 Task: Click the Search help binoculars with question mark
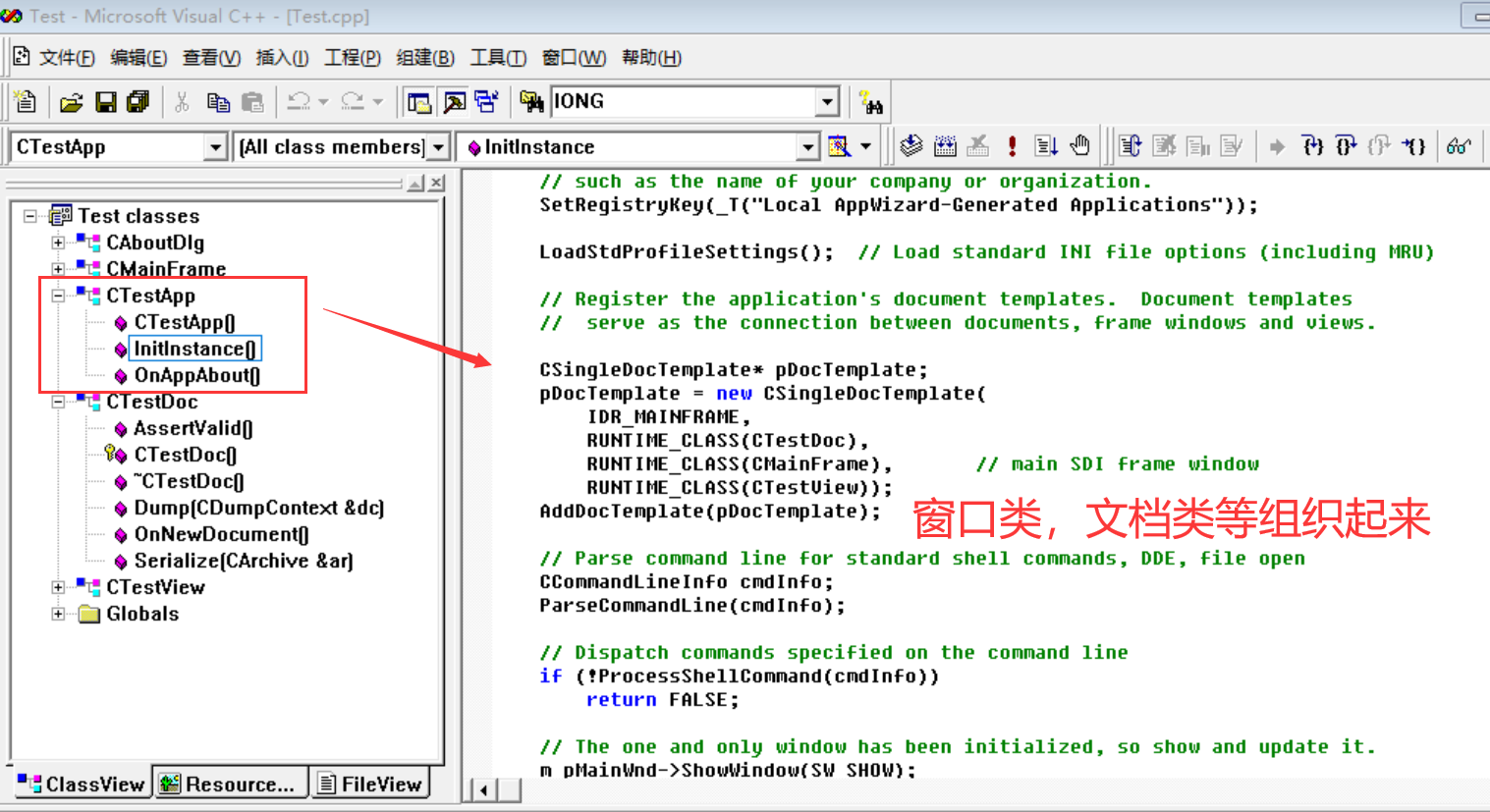coord(870,102)
